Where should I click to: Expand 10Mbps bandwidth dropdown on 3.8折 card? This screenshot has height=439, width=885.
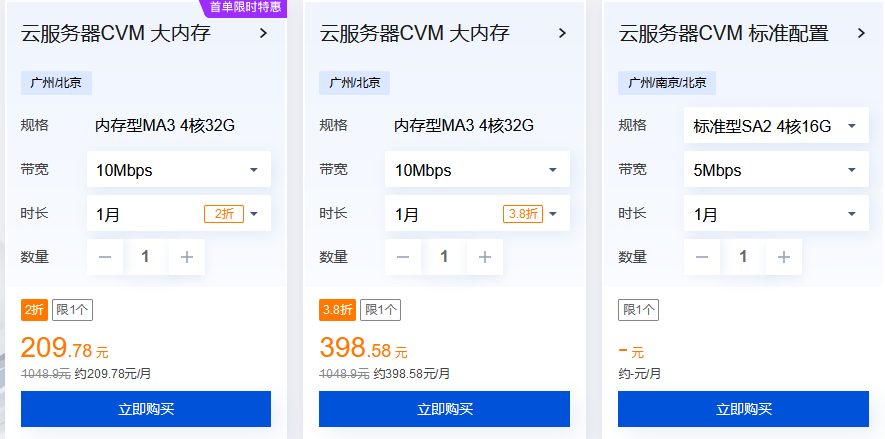tap(477, 169)
